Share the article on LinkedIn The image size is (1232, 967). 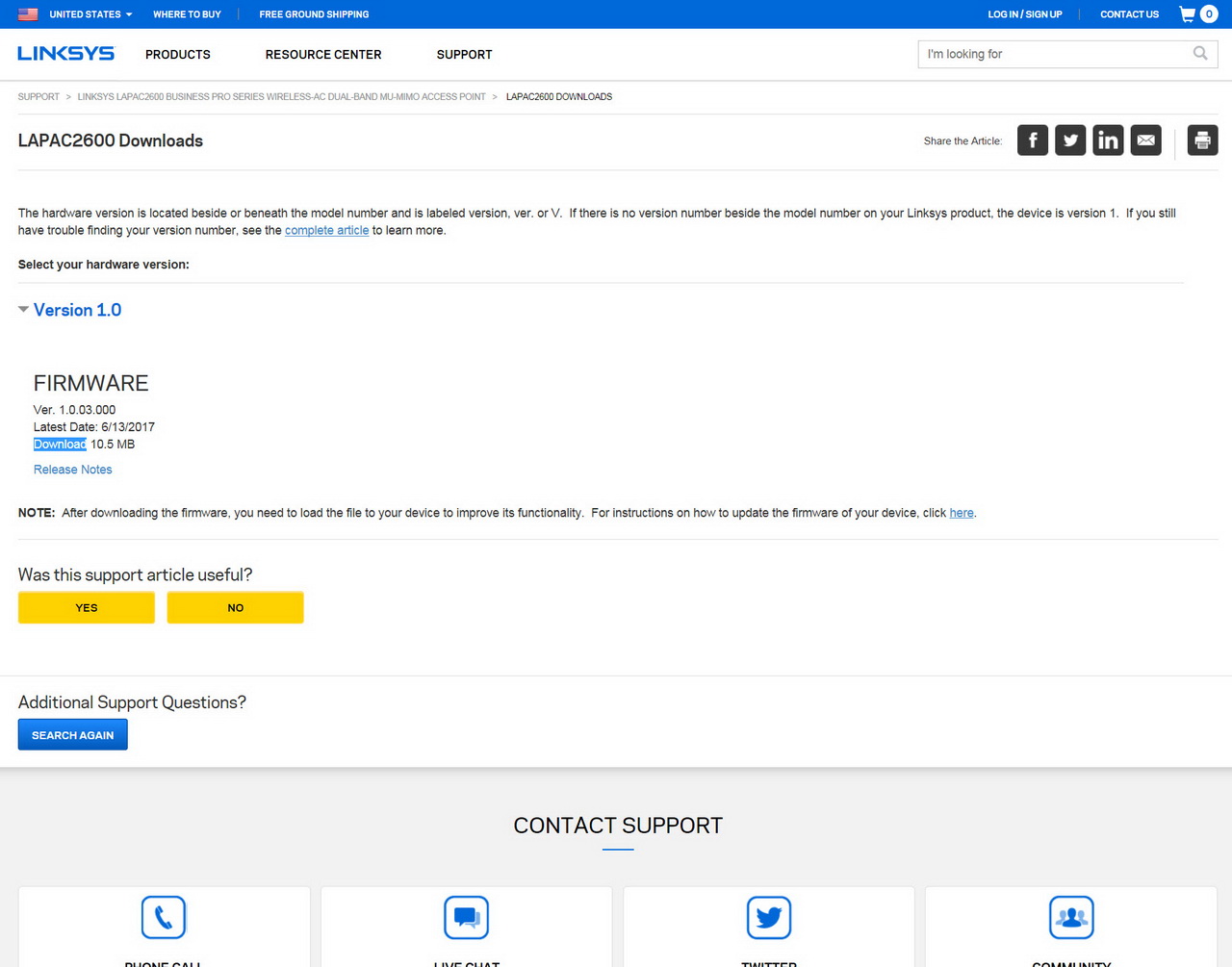coord(1108,140)
